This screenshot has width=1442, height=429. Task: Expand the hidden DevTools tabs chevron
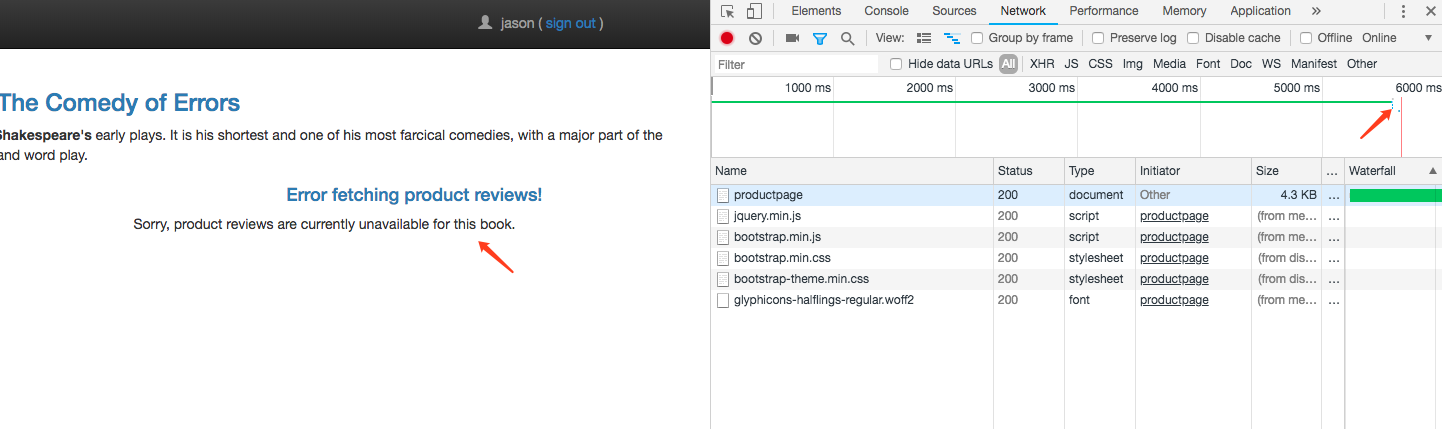[x=1316, y=11]
